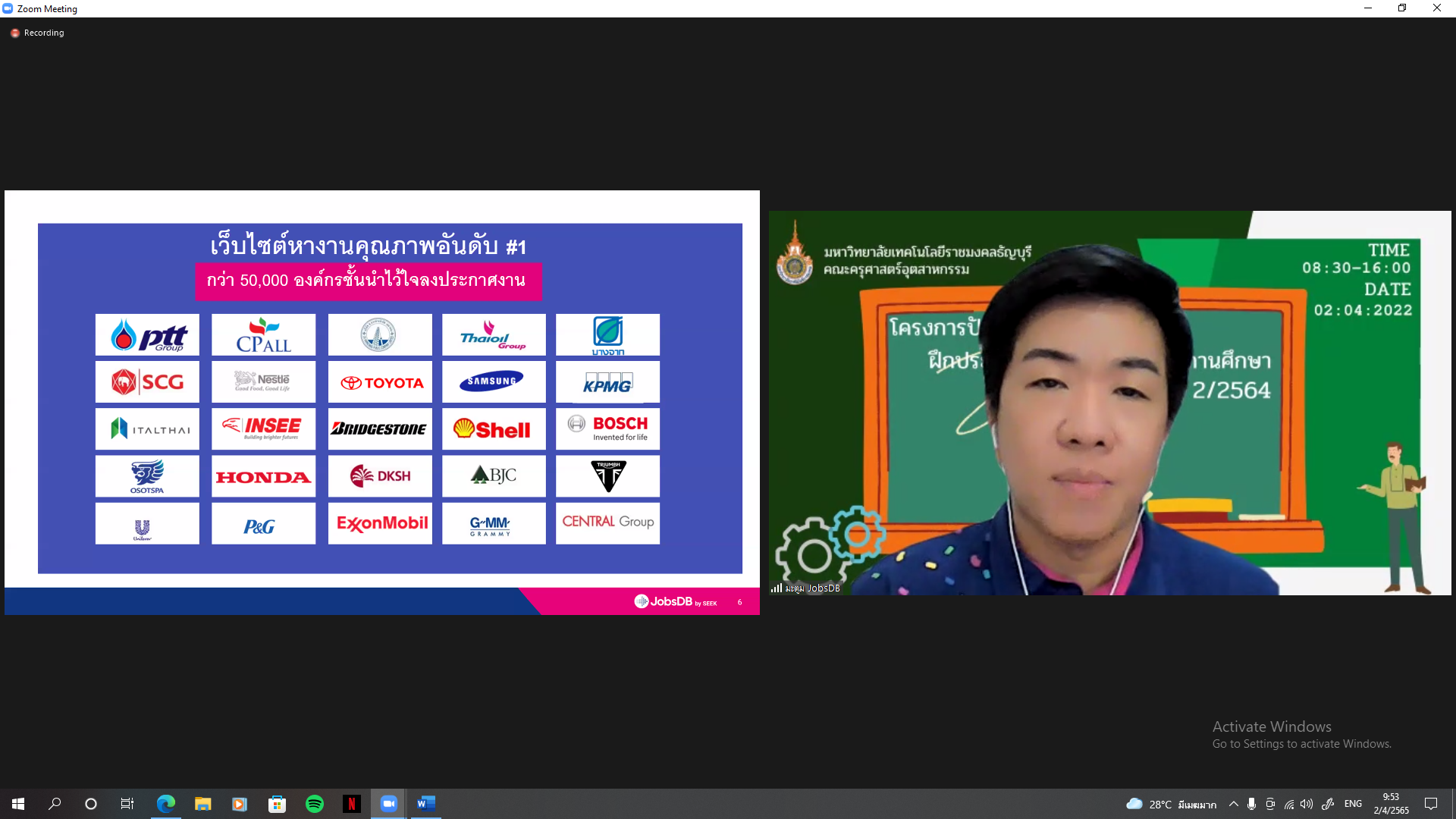Screen dimensions: 1456x819
Task: Open Spotify from the taskbar
Action: click(314, 804)
